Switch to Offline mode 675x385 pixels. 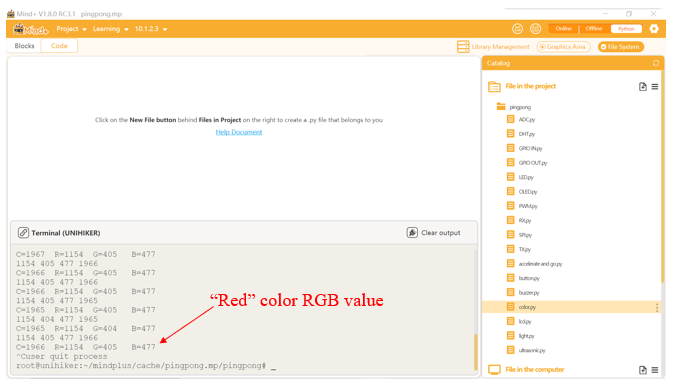594,29
